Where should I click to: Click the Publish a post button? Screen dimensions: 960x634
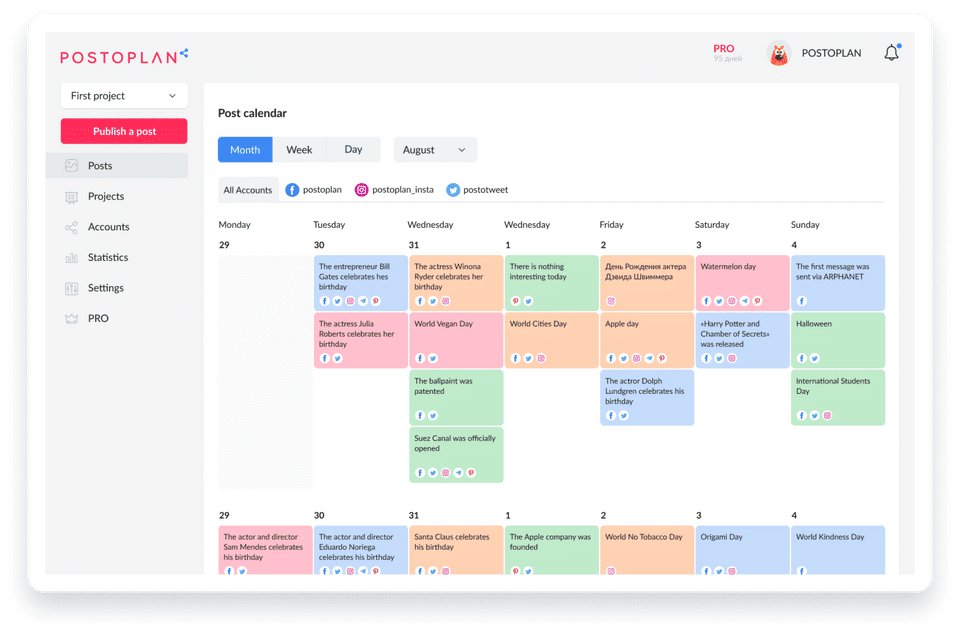pyautogui.click(x=124, y=132)
